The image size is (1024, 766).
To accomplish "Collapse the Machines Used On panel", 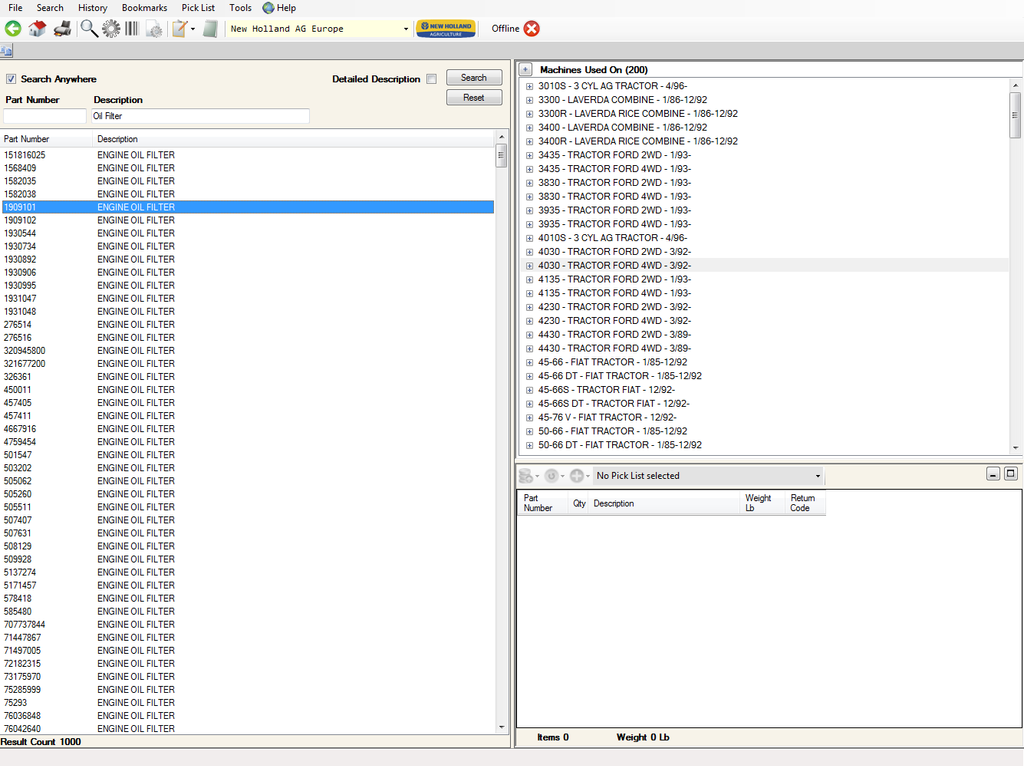I will pyautogui.click(x=525, y=70).
